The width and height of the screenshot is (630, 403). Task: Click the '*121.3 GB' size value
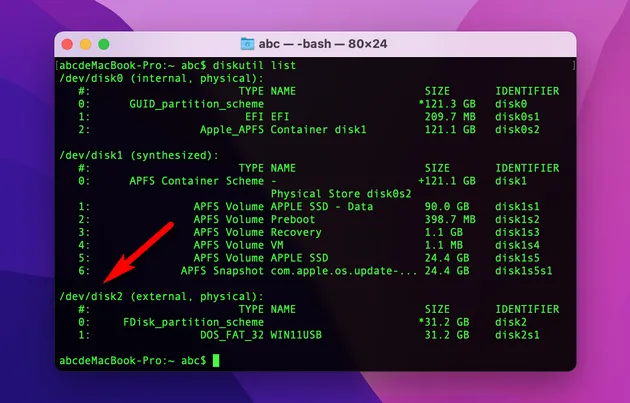click(447, 104)
